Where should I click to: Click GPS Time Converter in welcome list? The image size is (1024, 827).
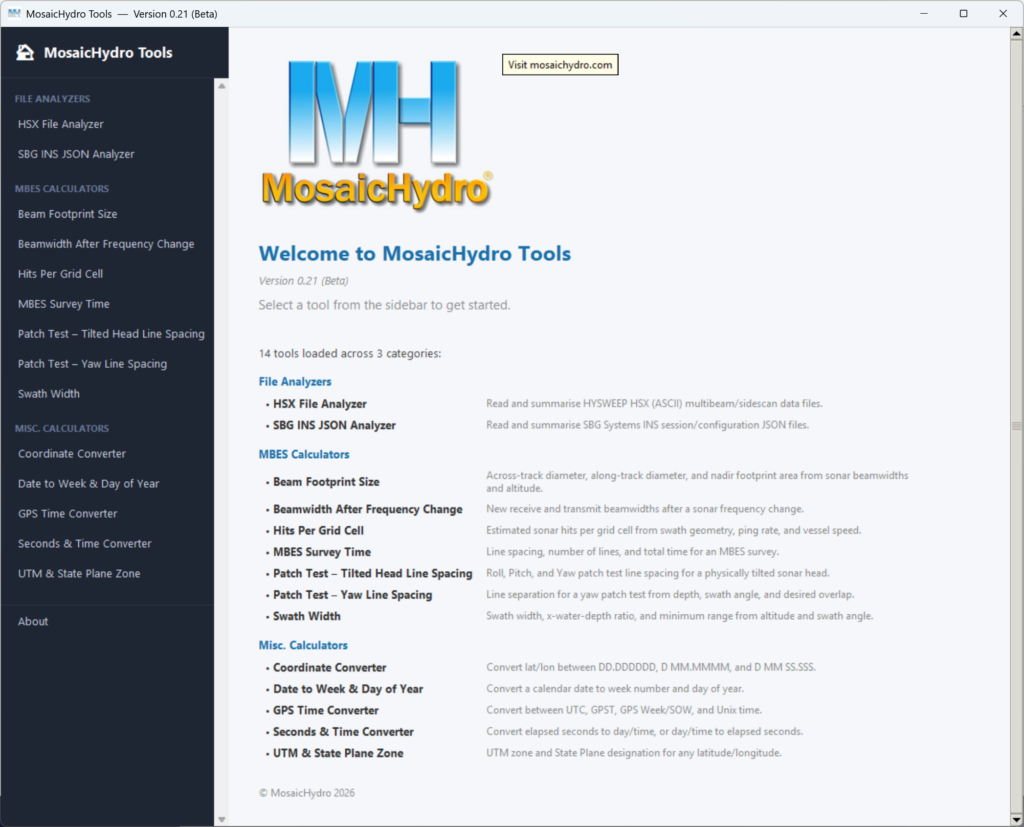pos(326,711)
